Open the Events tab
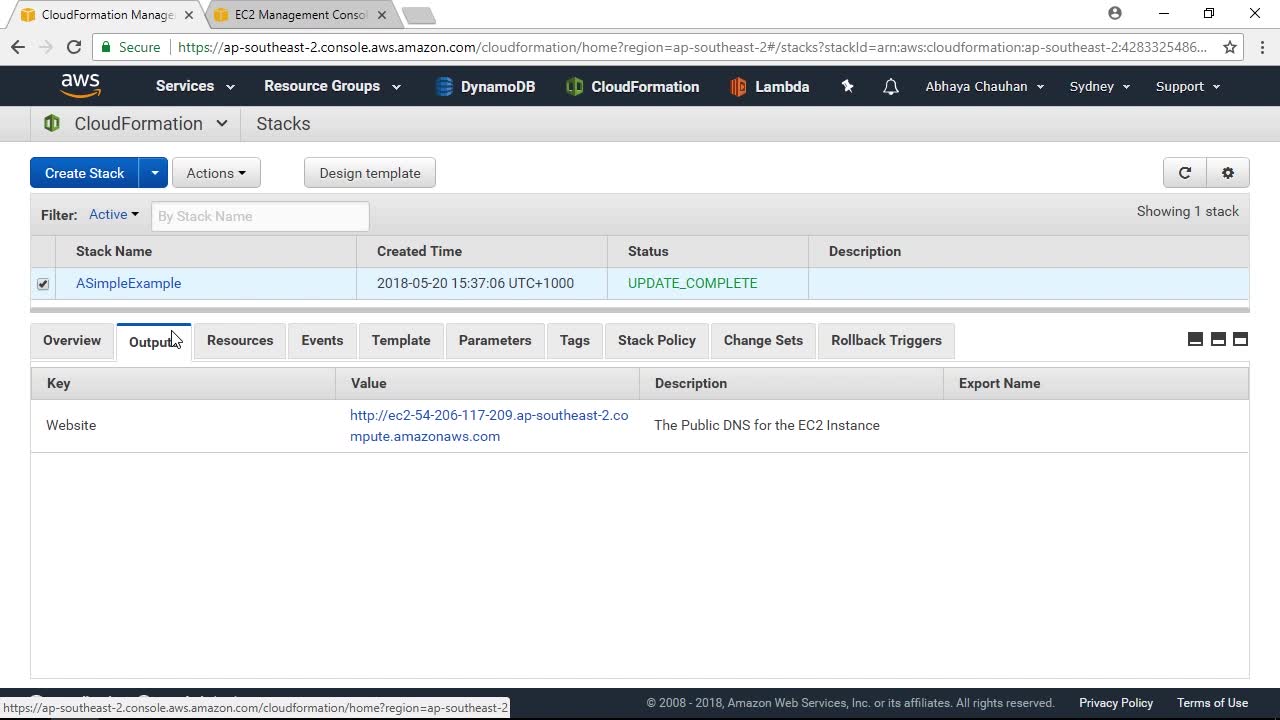 coord(322,340)
